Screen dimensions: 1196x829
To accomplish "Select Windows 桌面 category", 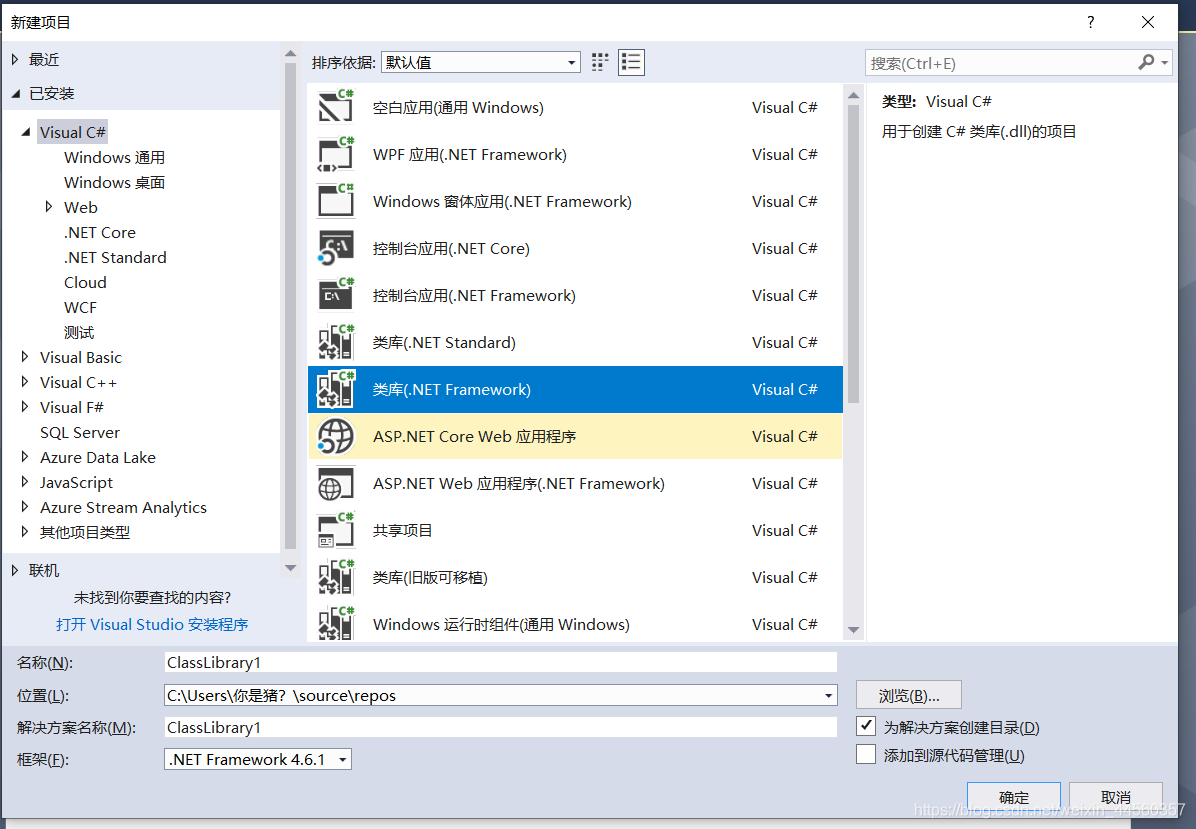I will point(114,182).
